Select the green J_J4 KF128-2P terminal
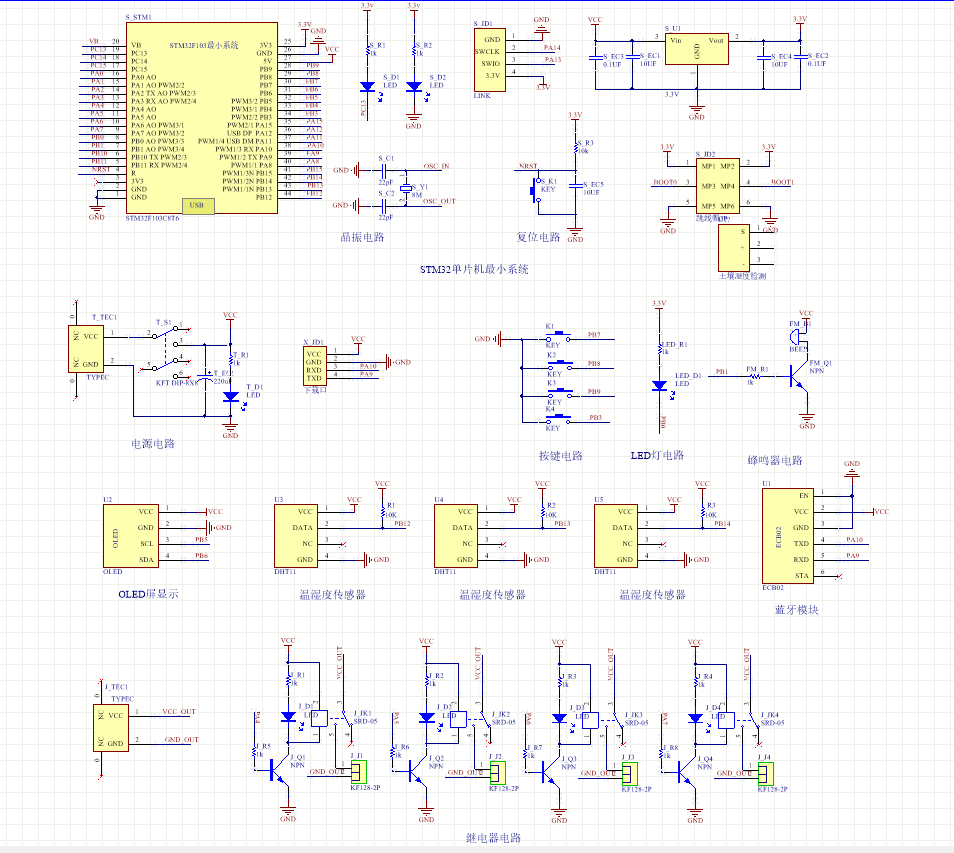Image resolution: width=954 pixels, height=853 pixels. 766,772
